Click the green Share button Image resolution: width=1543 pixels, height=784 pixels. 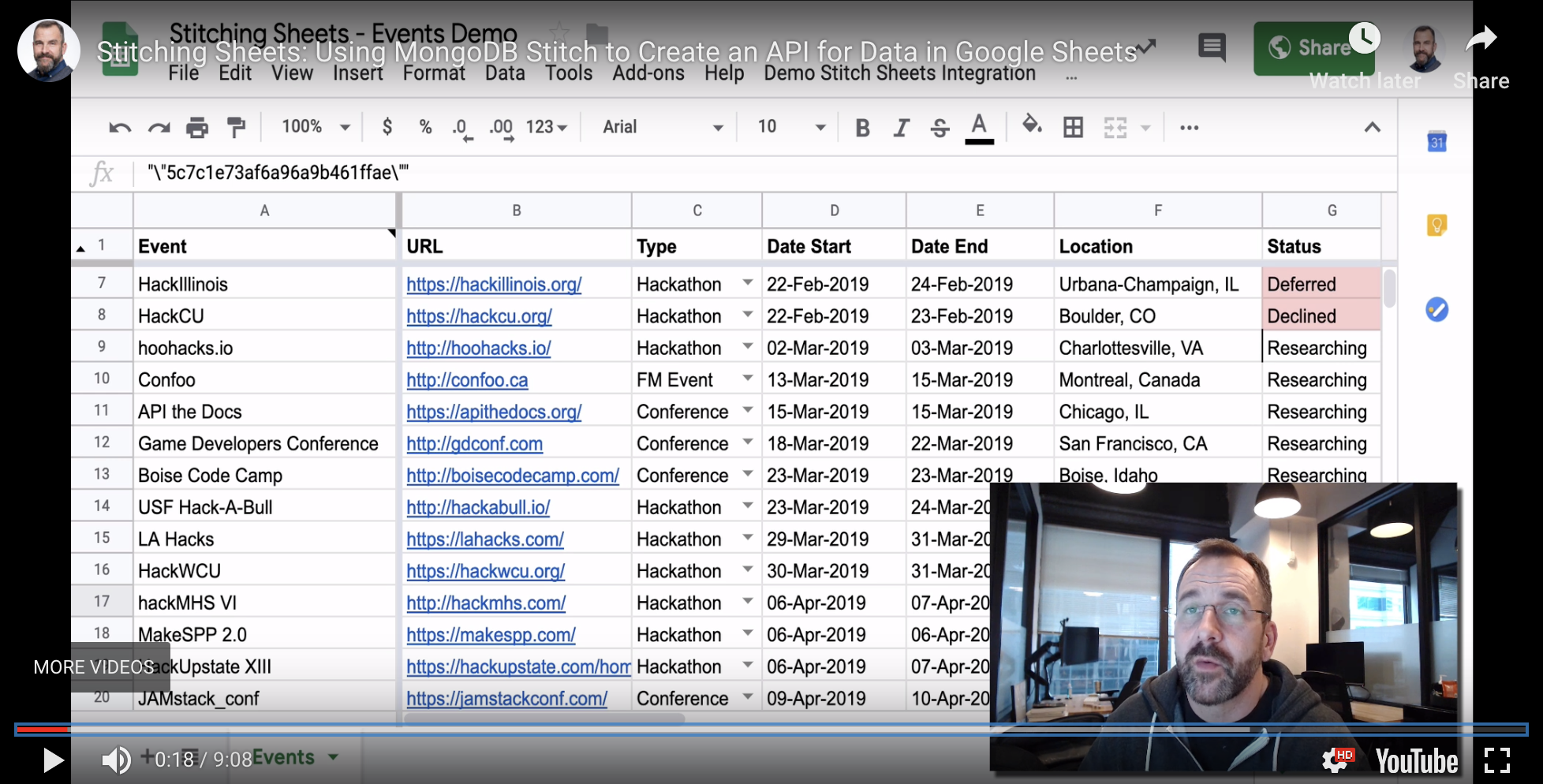(x=1313, y=48)
